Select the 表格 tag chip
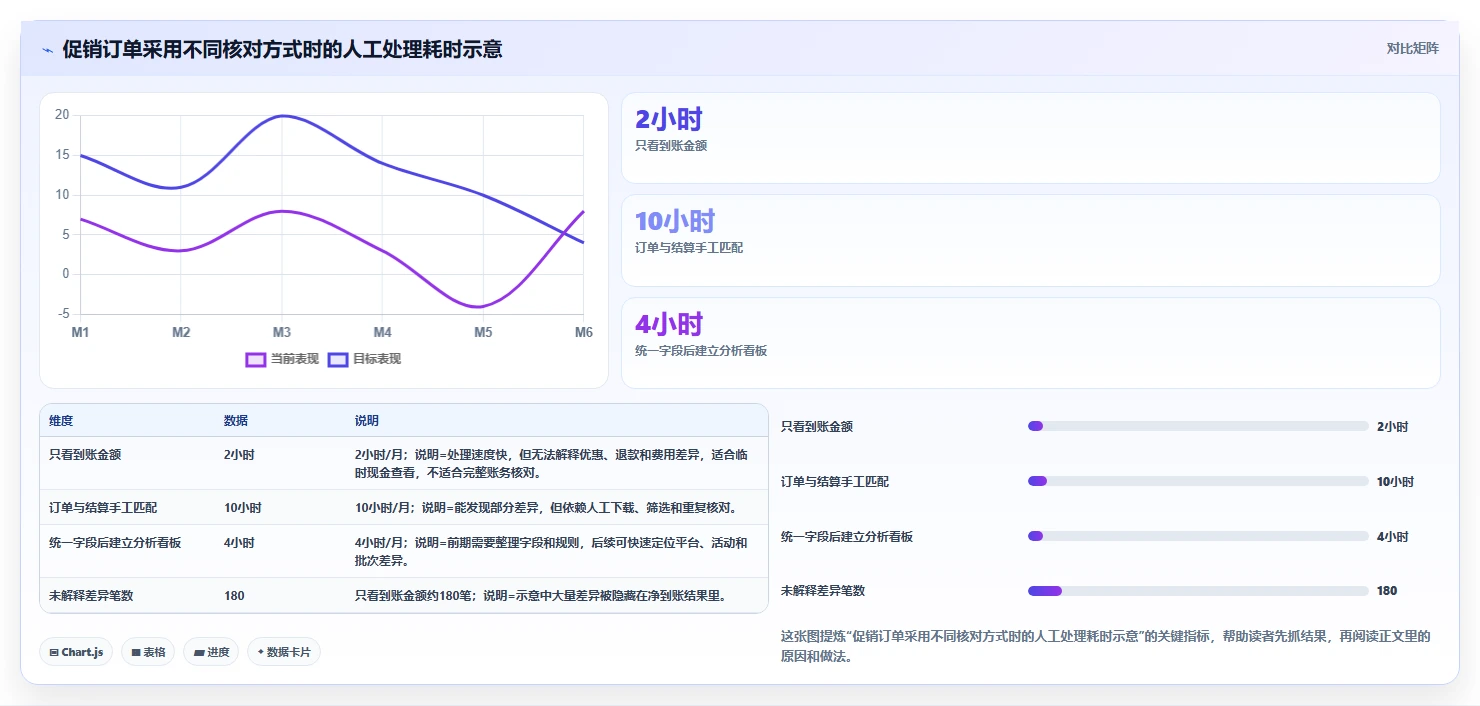This screenshot has height=706, width=1480. click(148, 652)
